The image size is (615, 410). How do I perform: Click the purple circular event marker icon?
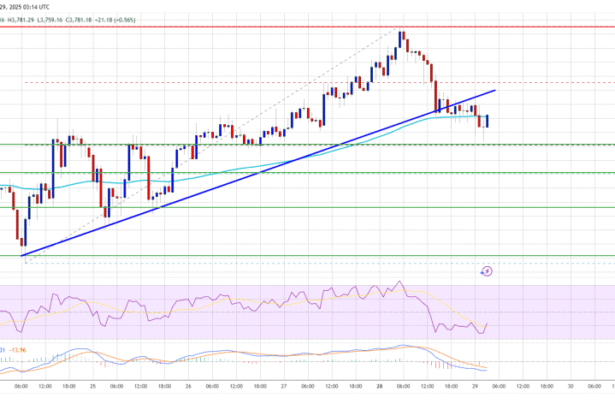487,269
